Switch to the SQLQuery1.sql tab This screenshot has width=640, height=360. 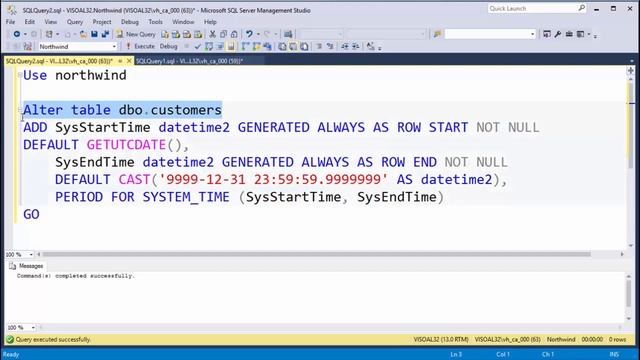click(x=189, y=61)
